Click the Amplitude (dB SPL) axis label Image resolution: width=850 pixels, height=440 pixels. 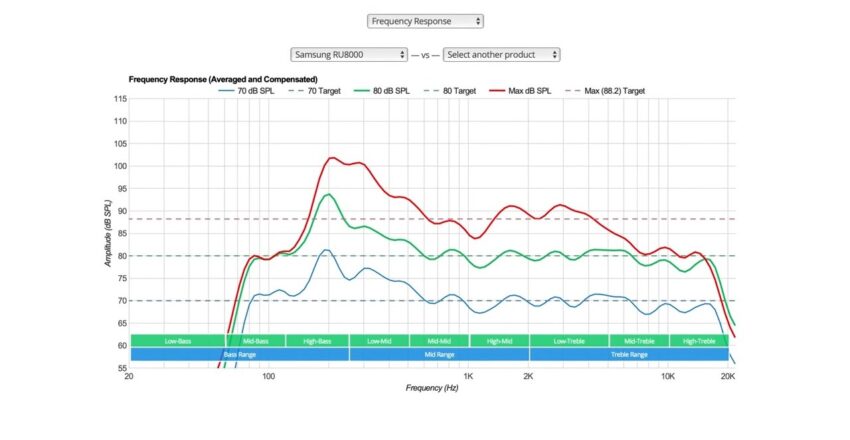click(x=108, y=234)
